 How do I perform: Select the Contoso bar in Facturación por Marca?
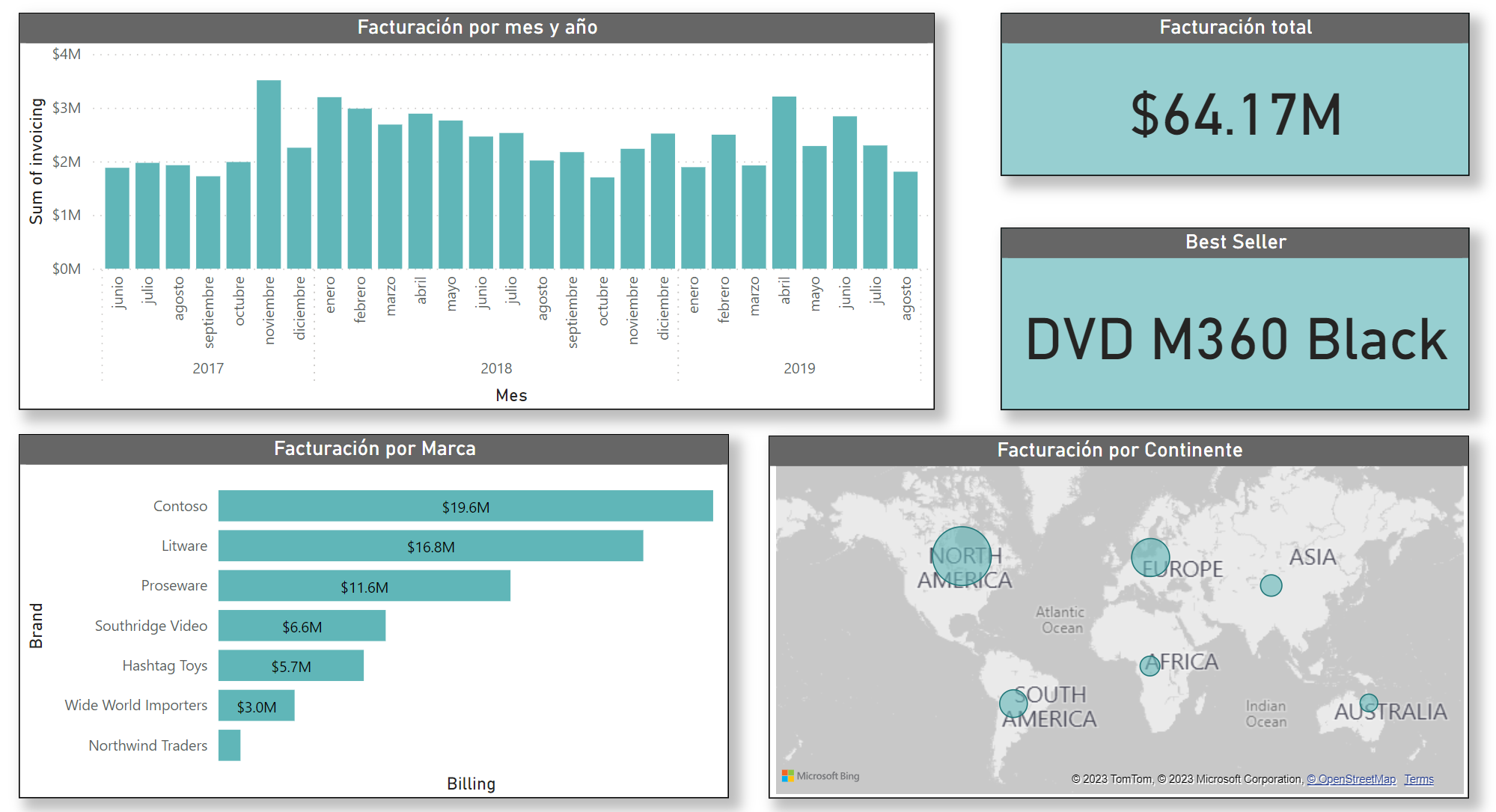tap(464, 505)
